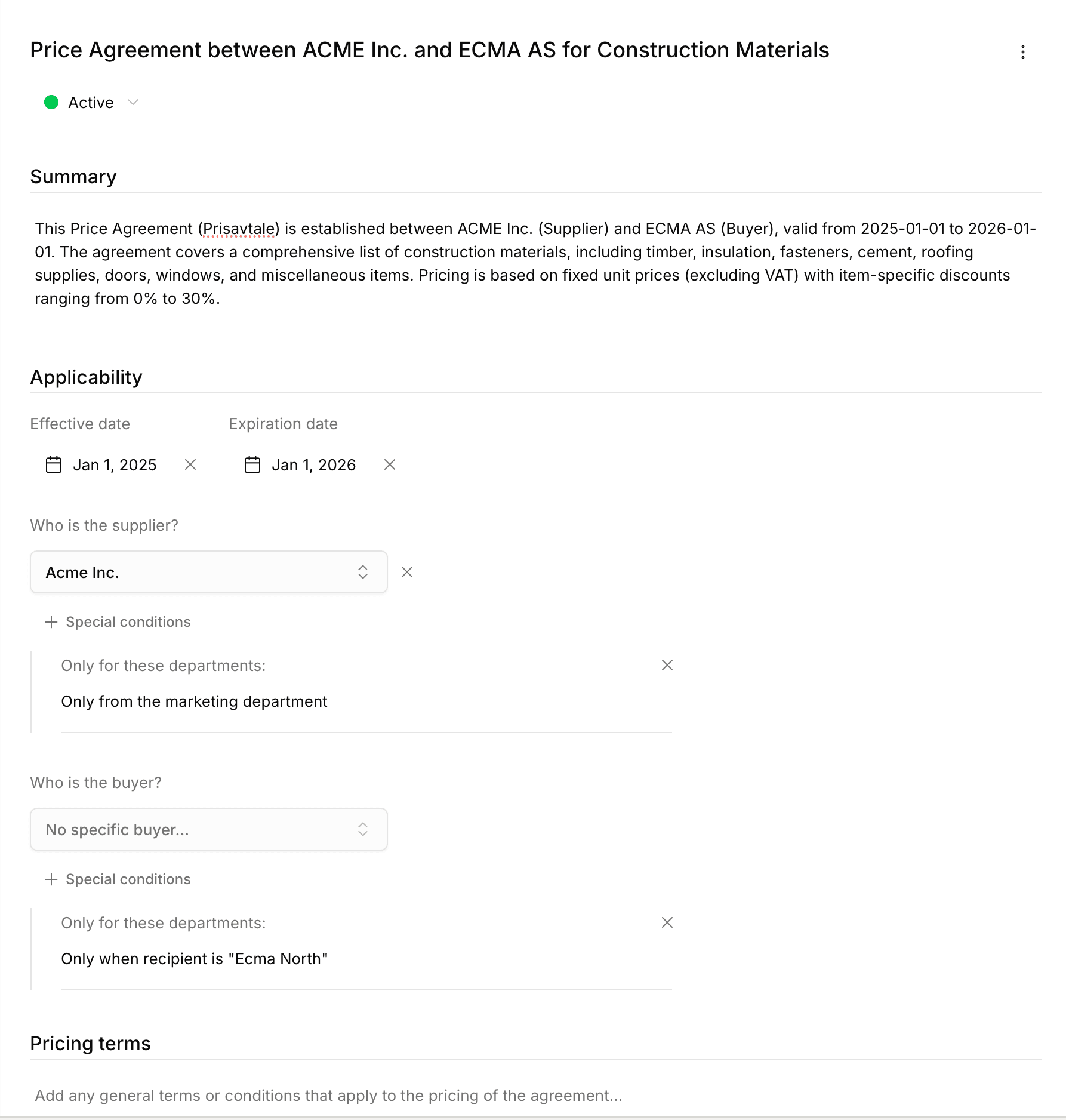
Task: Remove Acme Inc. as the supplier
Action: (407, 572)
